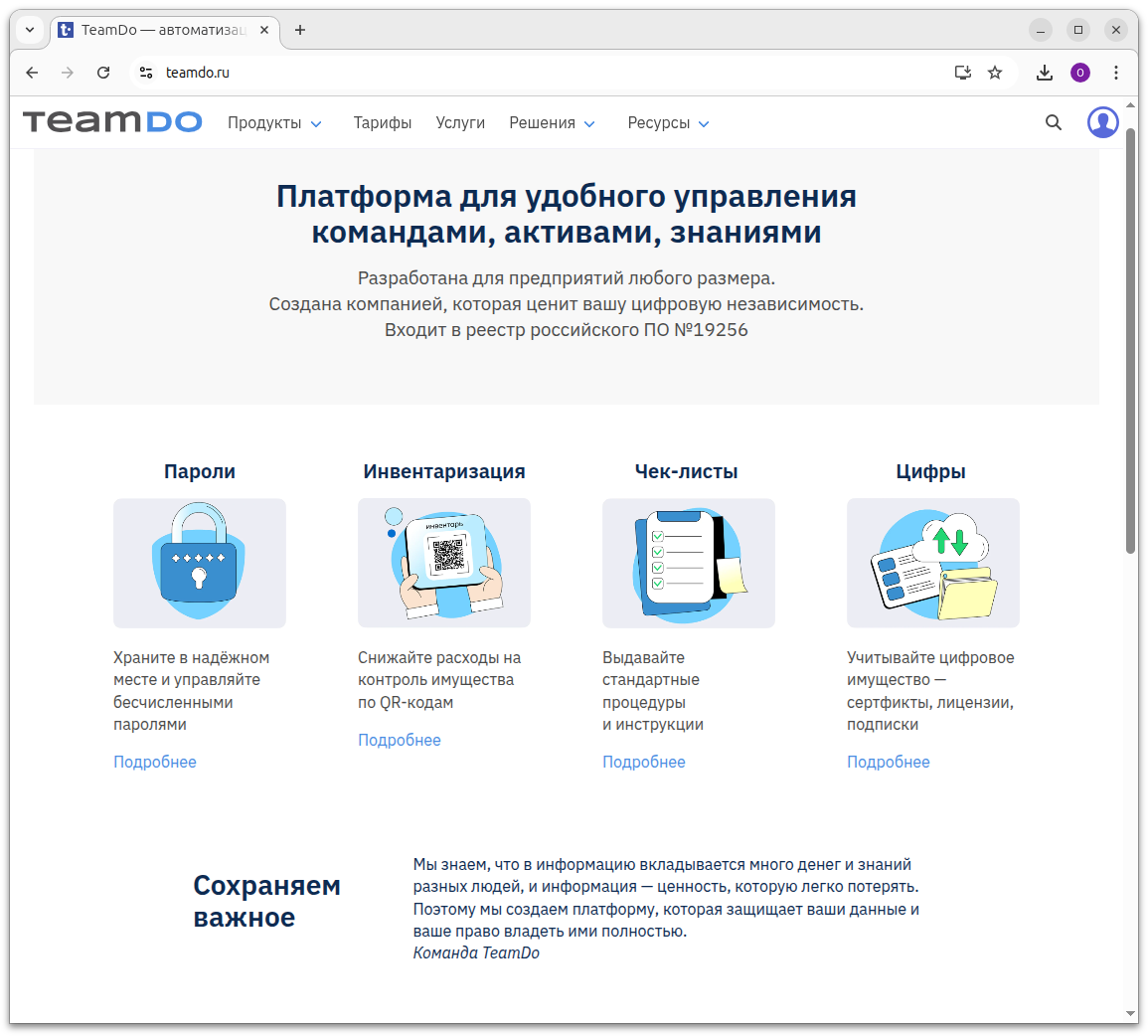Open tab search dropdown arrow
Screen dimensions: 1148x1036
click(x=30, y=30)
